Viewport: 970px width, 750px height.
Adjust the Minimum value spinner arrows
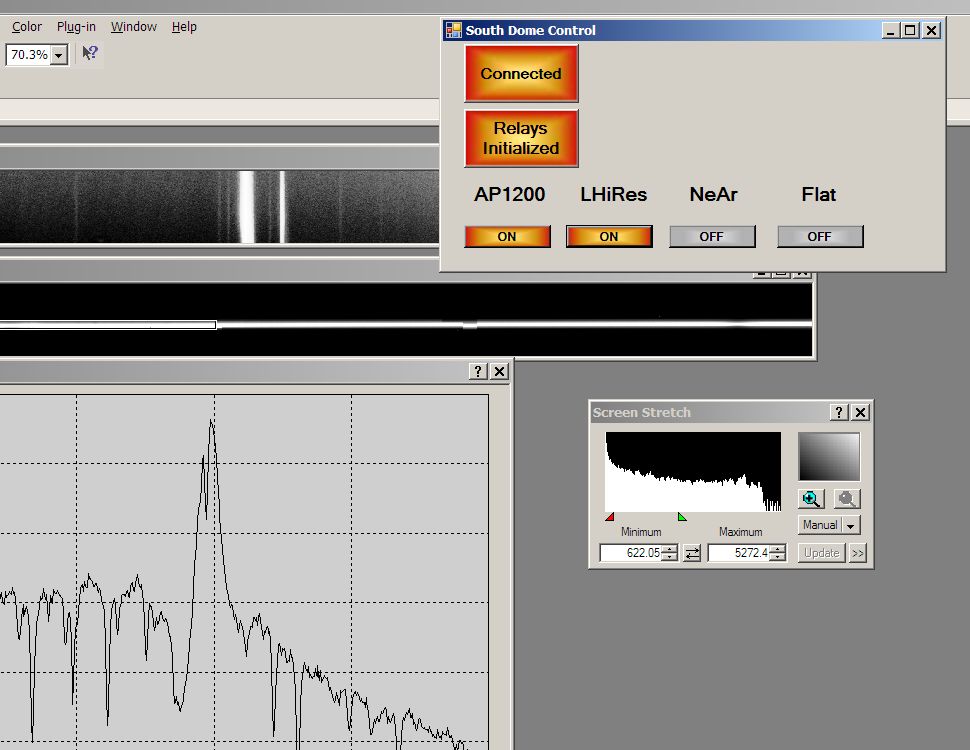[x=669, y=553]
